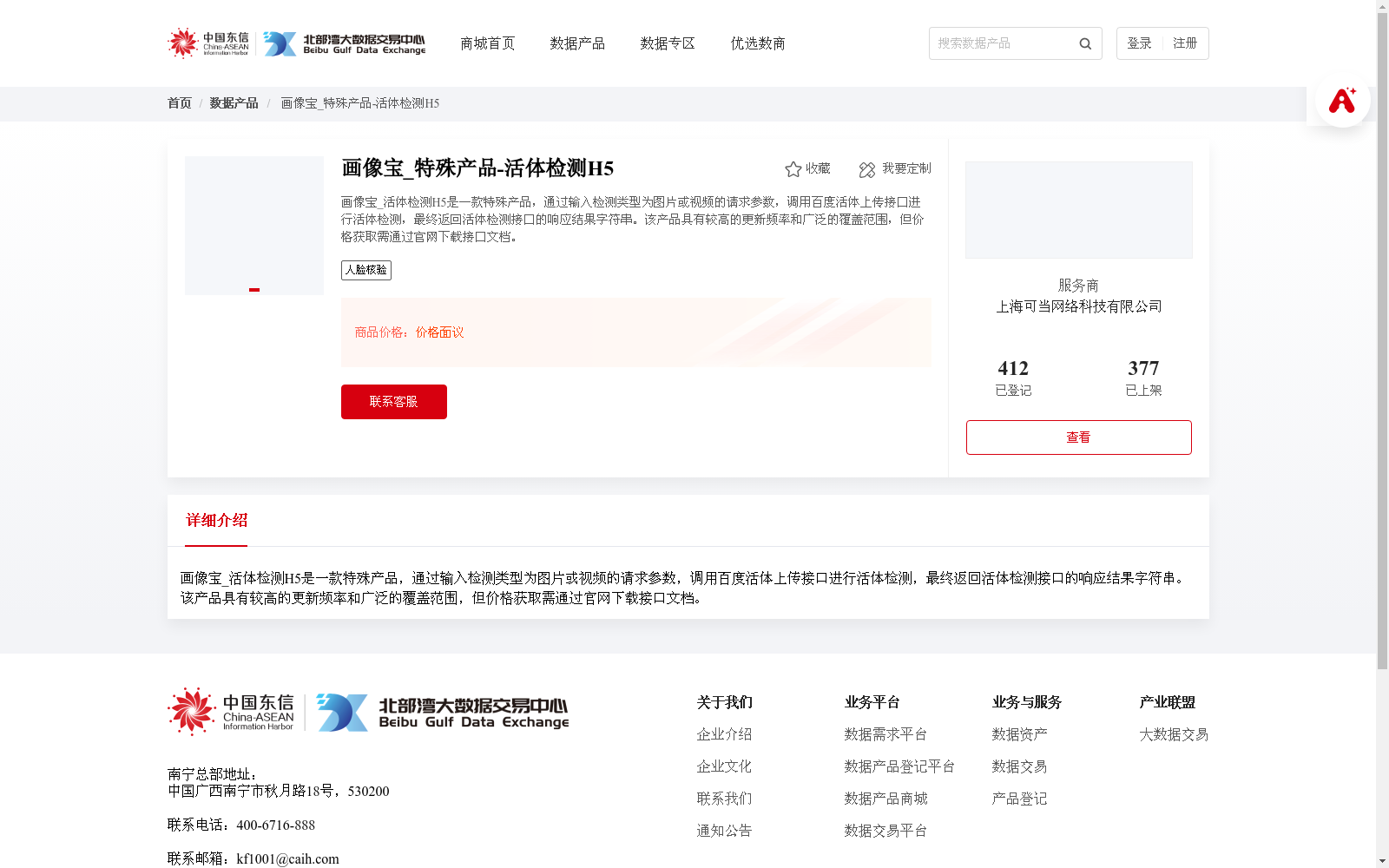Click the page vertical scrollbar
This screenshot has height=868, width=1389.
coord(1382,342)
